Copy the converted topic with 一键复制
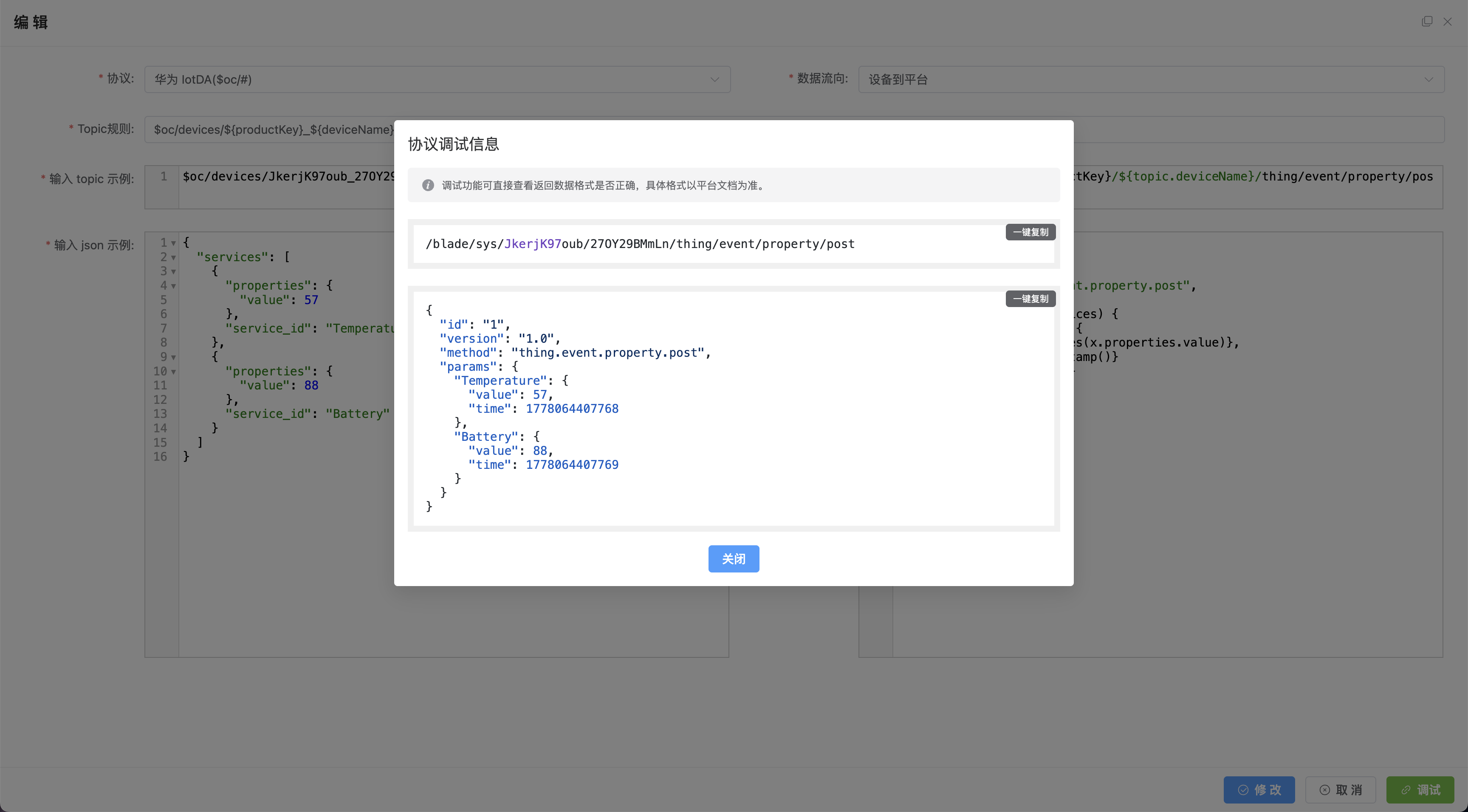This screenshot has height=812, width=1468. click(1030, 232)
